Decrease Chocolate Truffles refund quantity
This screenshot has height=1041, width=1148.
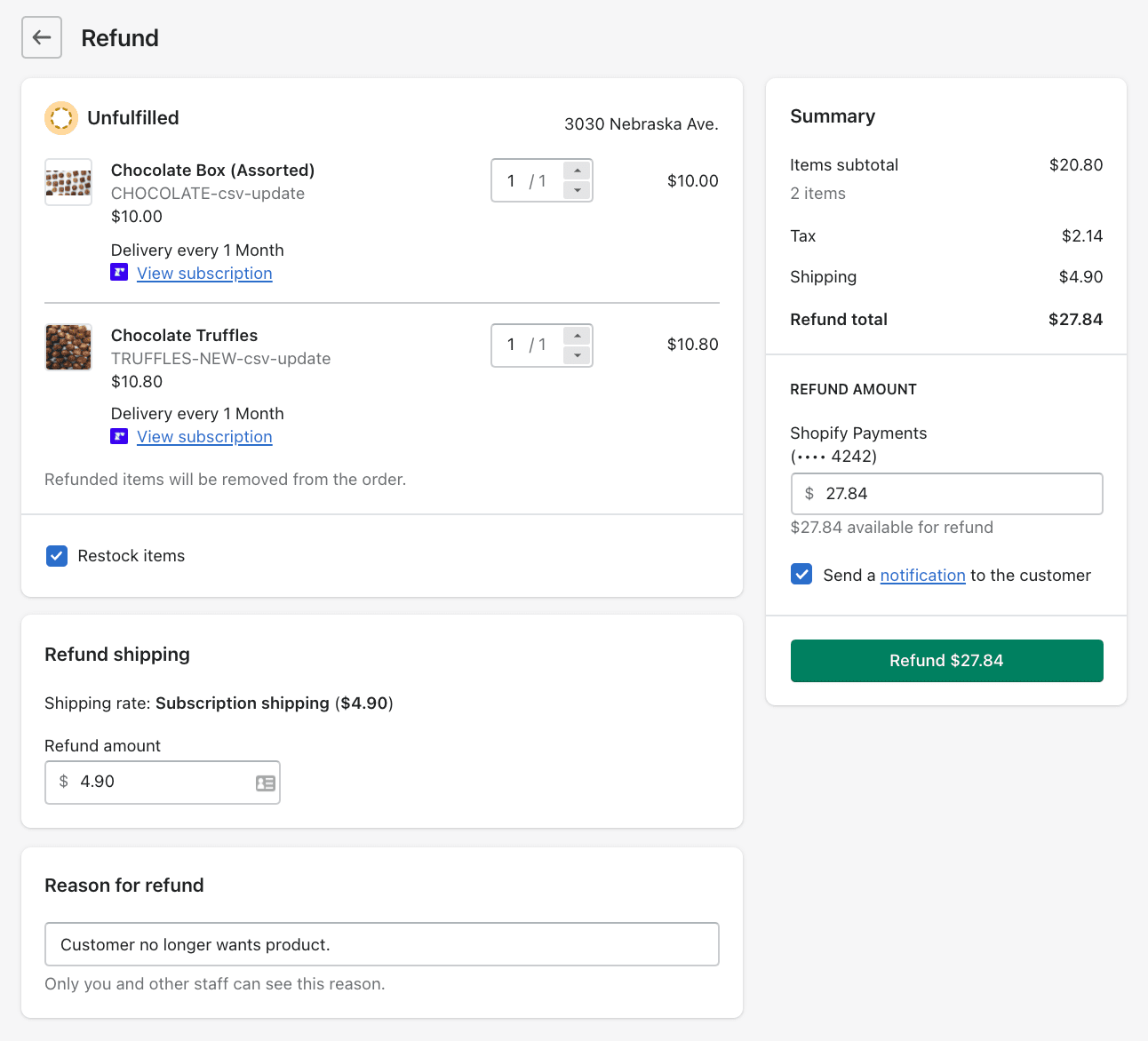578,355
